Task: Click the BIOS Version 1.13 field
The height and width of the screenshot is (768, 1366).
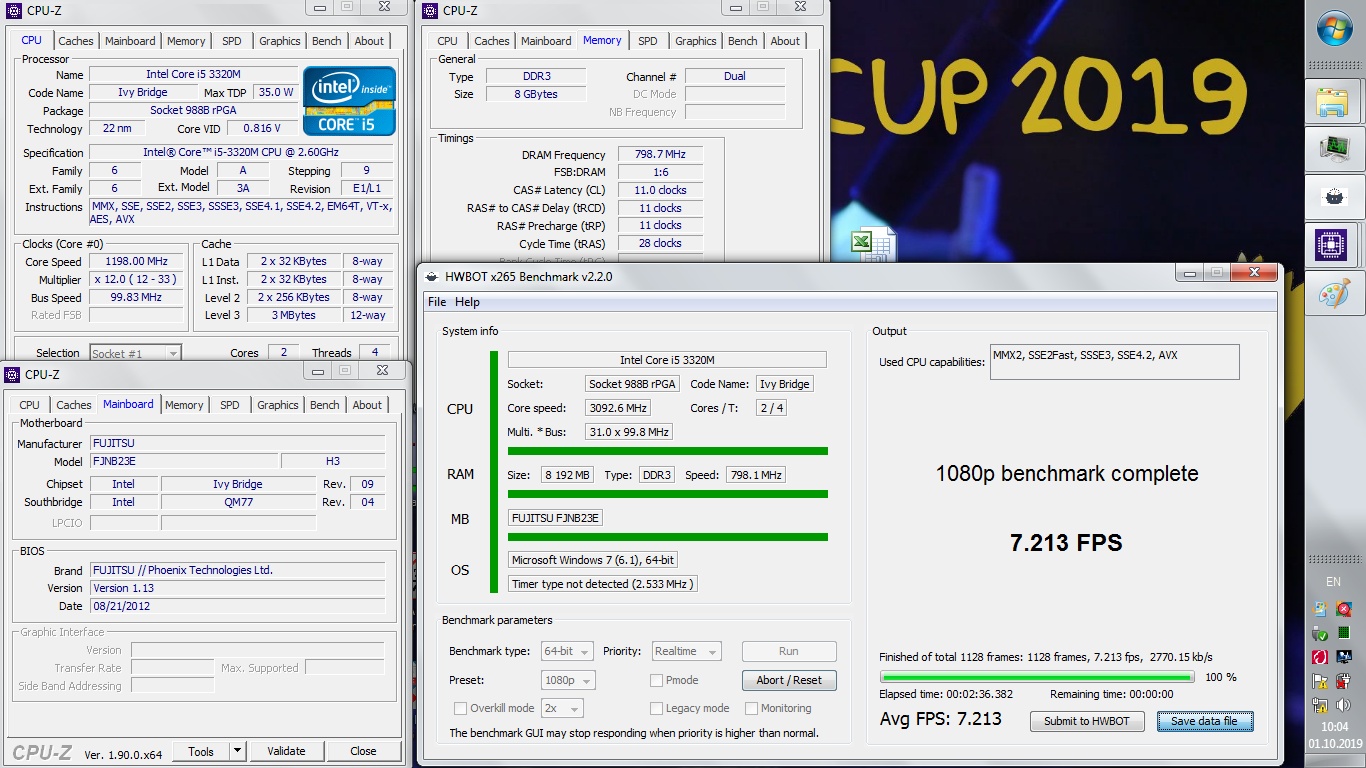Action: coord(237,588)
